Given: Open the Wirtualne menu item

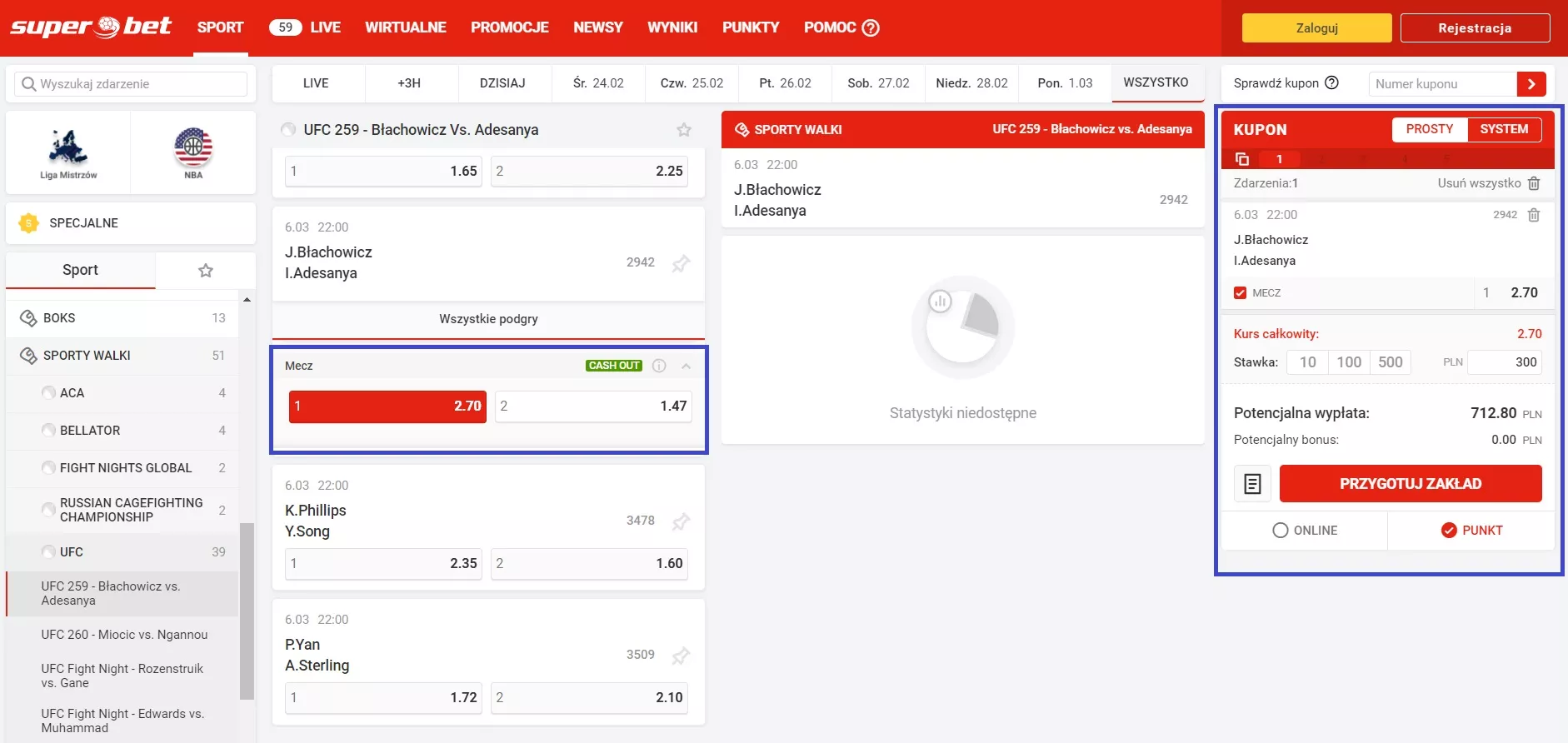Looking at the screenshot, I should pyautogui.click(x=406, y=27).
